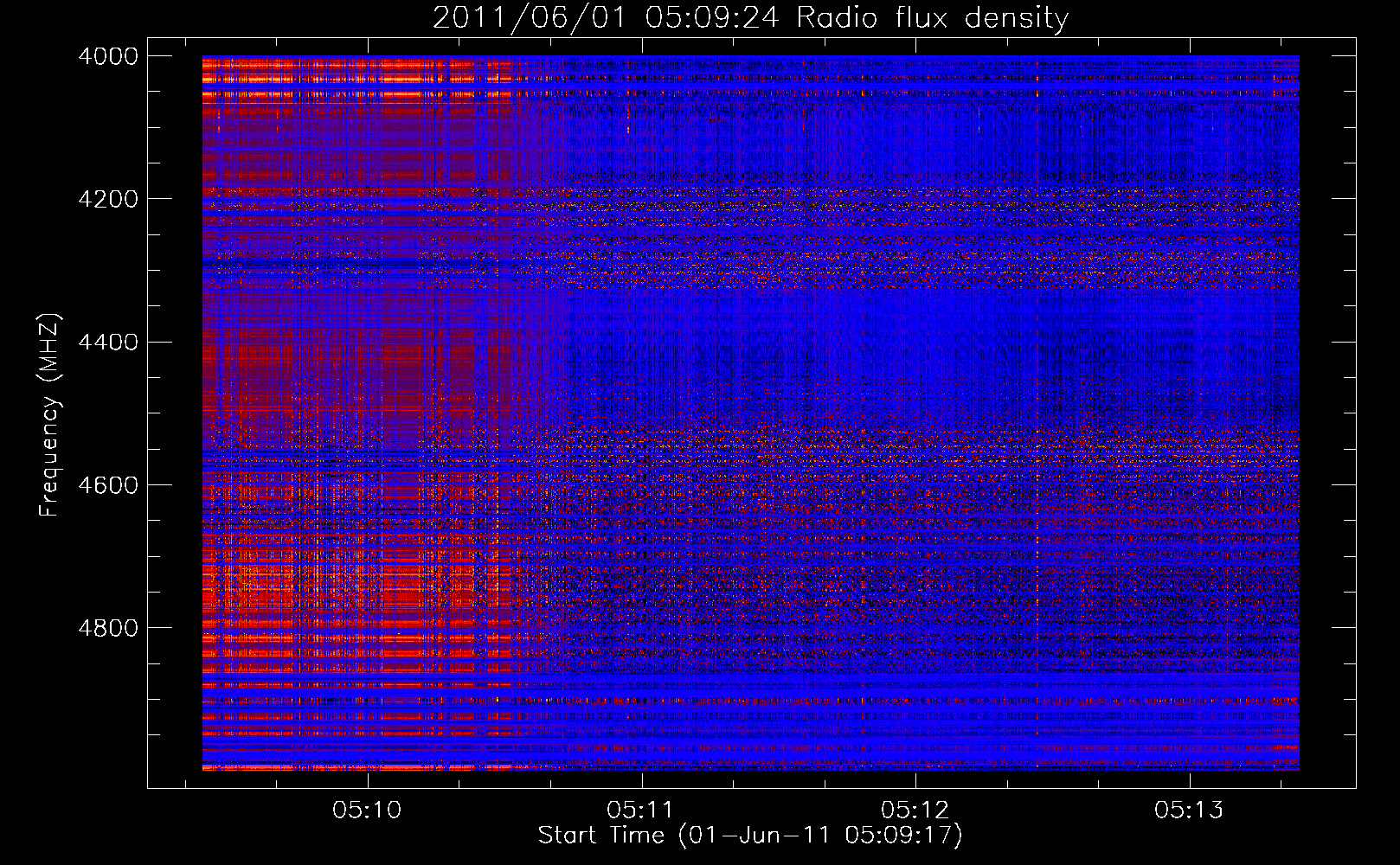Click the '4600' frequency tick label
The width and height of the screenshot is (1400, 865).
coord(108,484)
